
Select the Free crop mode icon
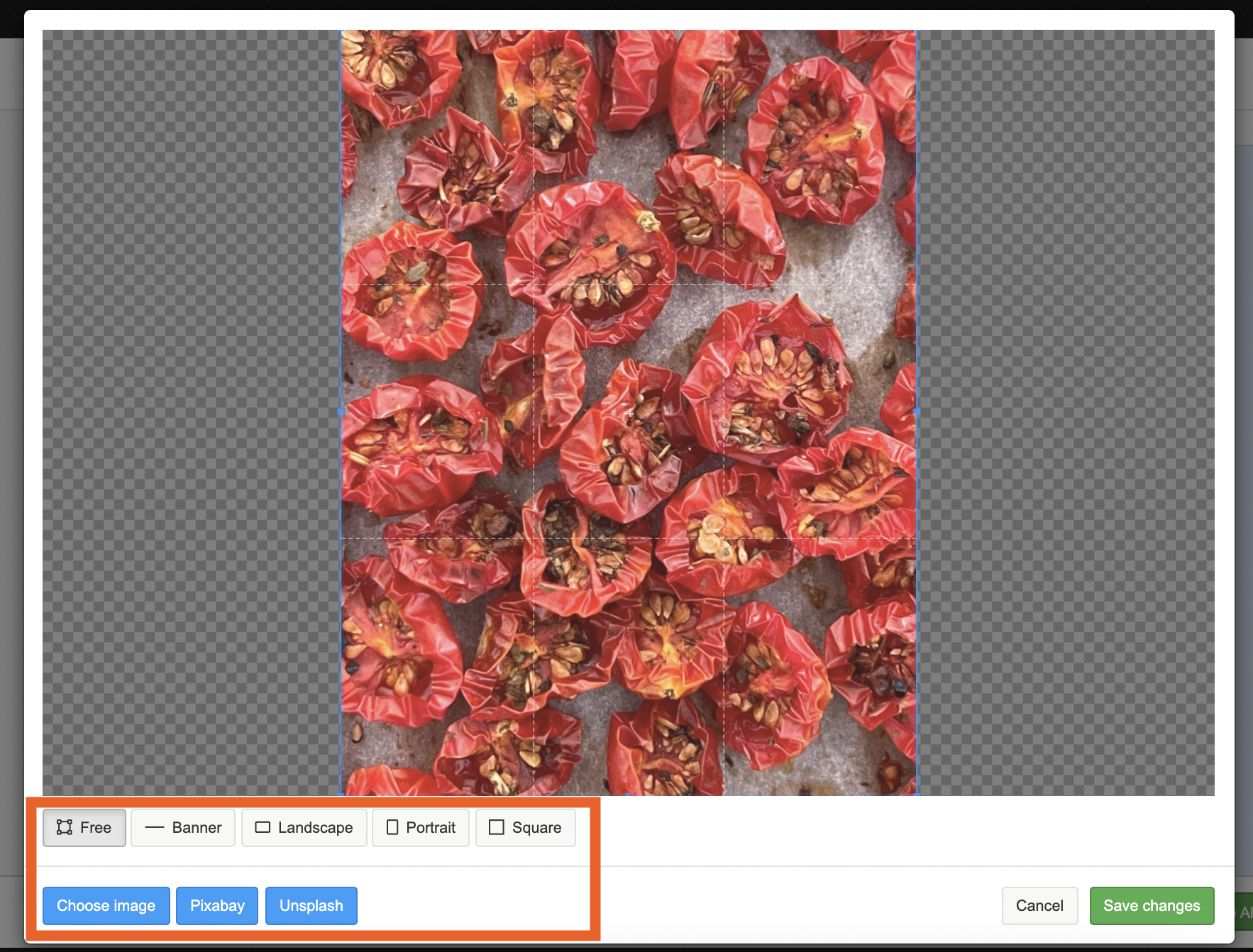click(65, 827)
